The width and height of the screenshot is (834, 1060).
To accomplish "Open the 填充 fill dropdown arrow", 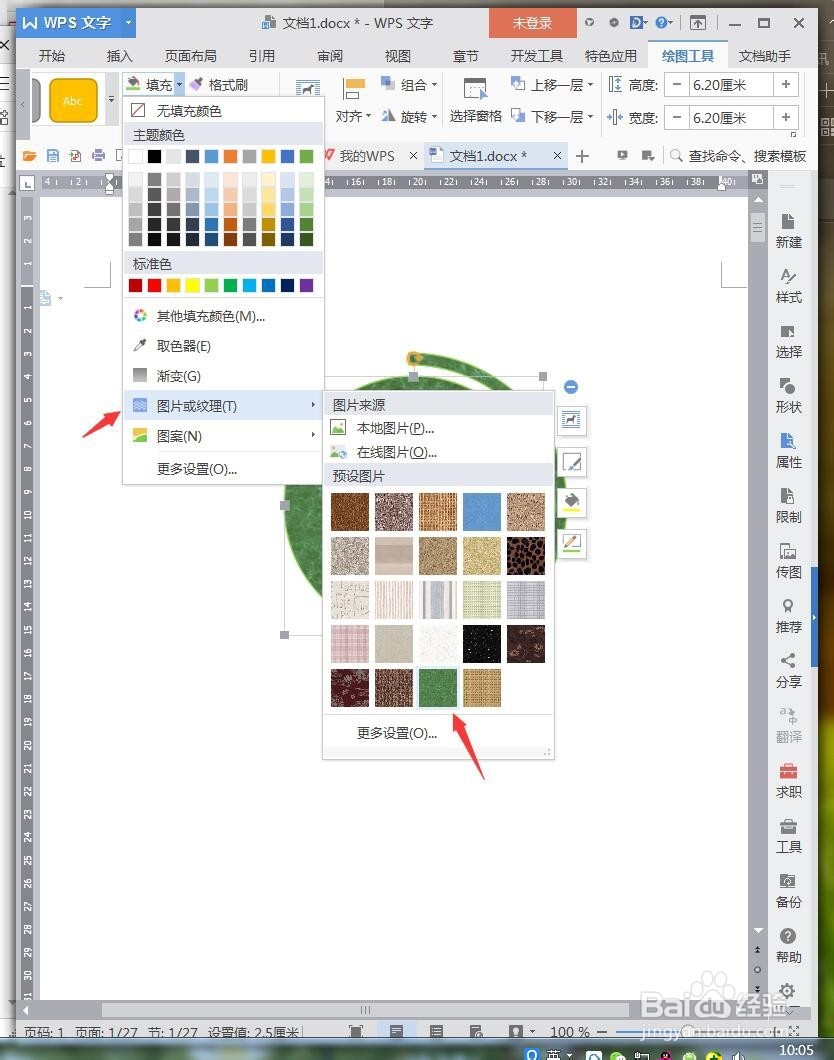I will 180,85.
